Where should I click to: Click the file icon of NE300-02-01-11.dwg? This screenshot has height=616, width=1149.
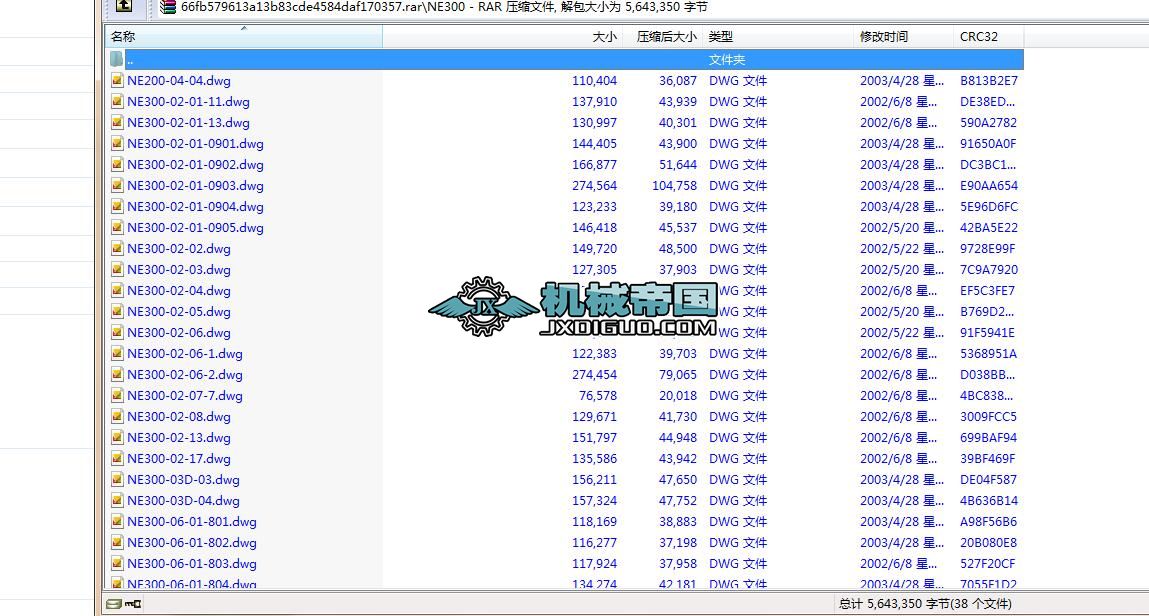117,102
